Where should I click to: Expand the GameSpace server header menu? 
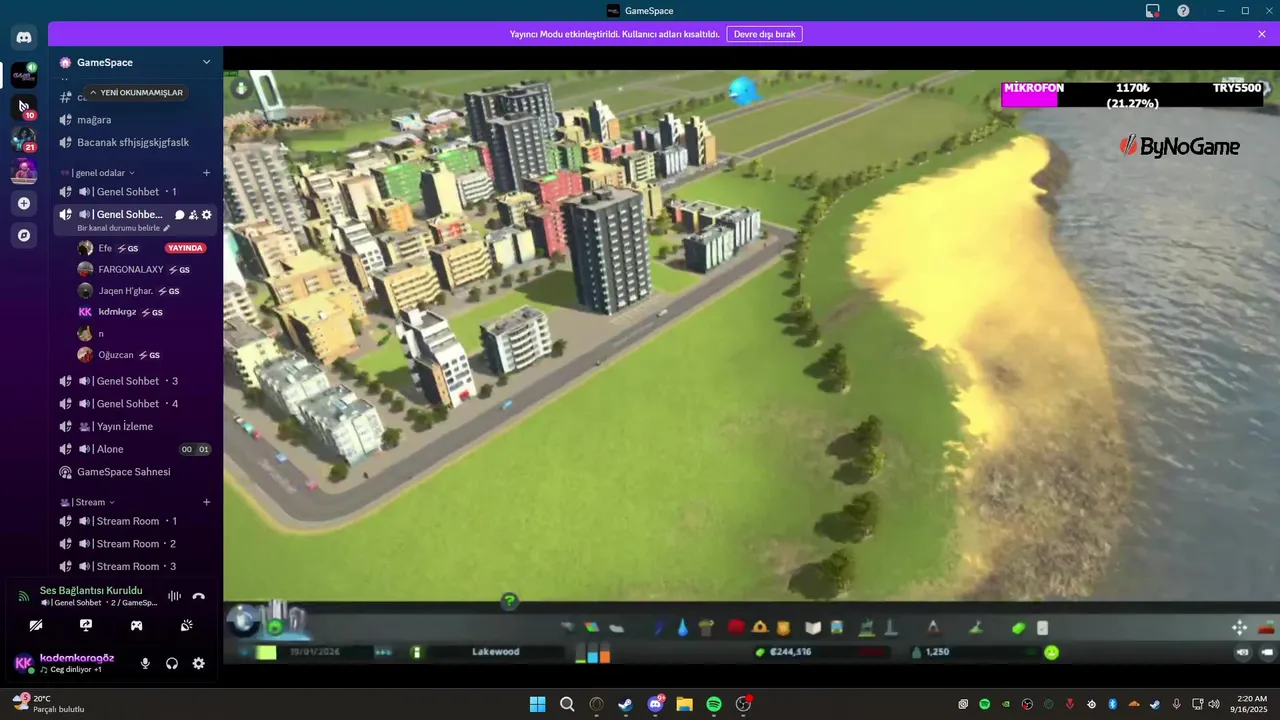(x=135, y=62)
